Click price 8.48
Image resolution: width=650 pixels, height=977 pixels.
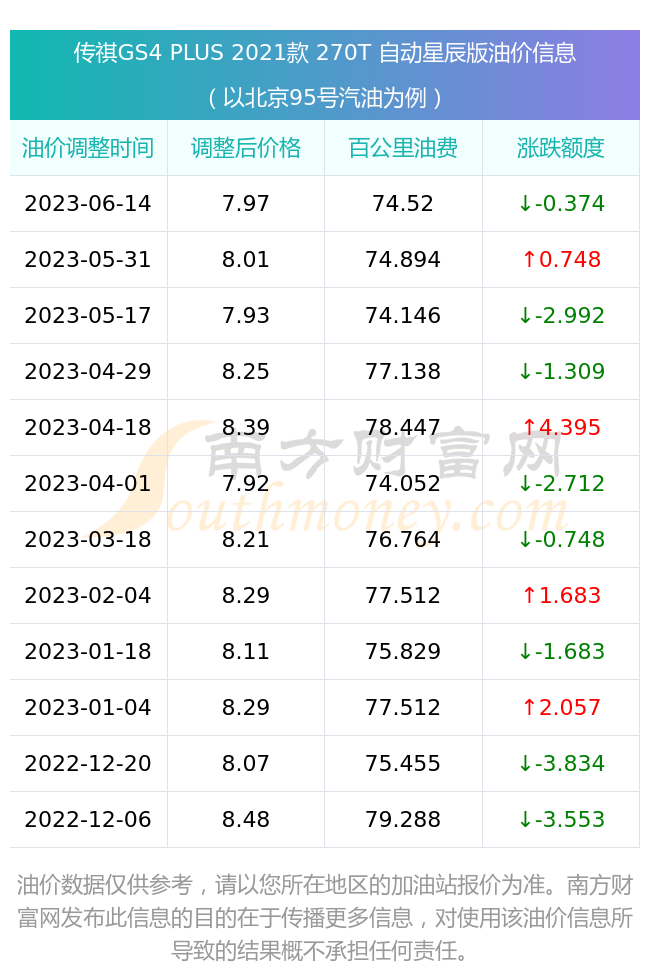tap(246, 820)
